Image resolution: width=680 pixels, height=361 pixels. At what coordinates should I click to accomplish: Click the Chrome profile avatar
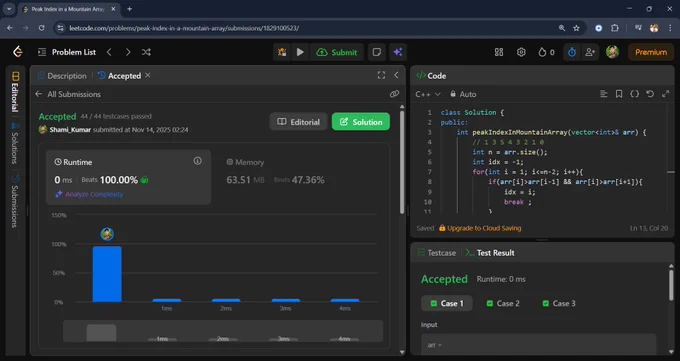click(654, 28)
